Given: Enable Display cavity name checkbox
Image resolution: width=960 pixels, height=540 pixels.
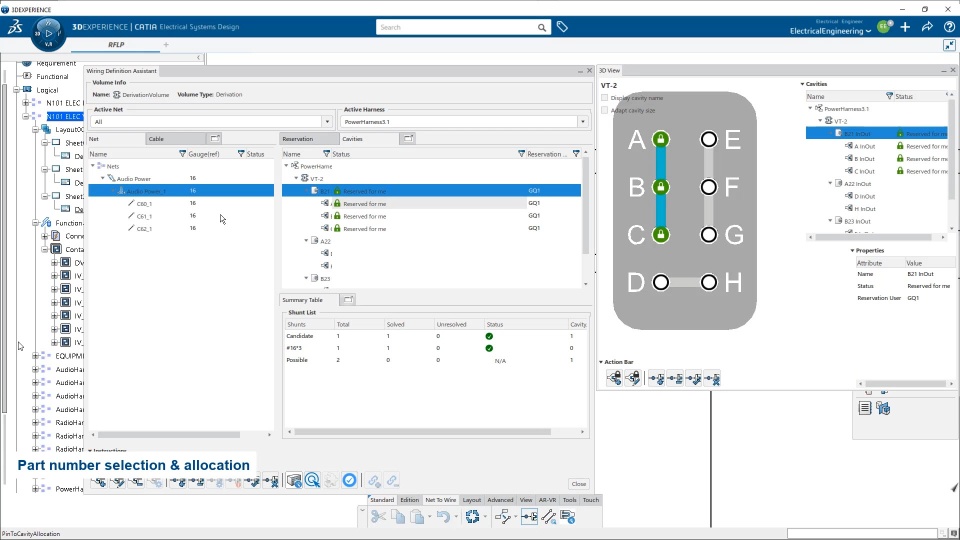Looking at the screenshot, I should tap(605, 98).
